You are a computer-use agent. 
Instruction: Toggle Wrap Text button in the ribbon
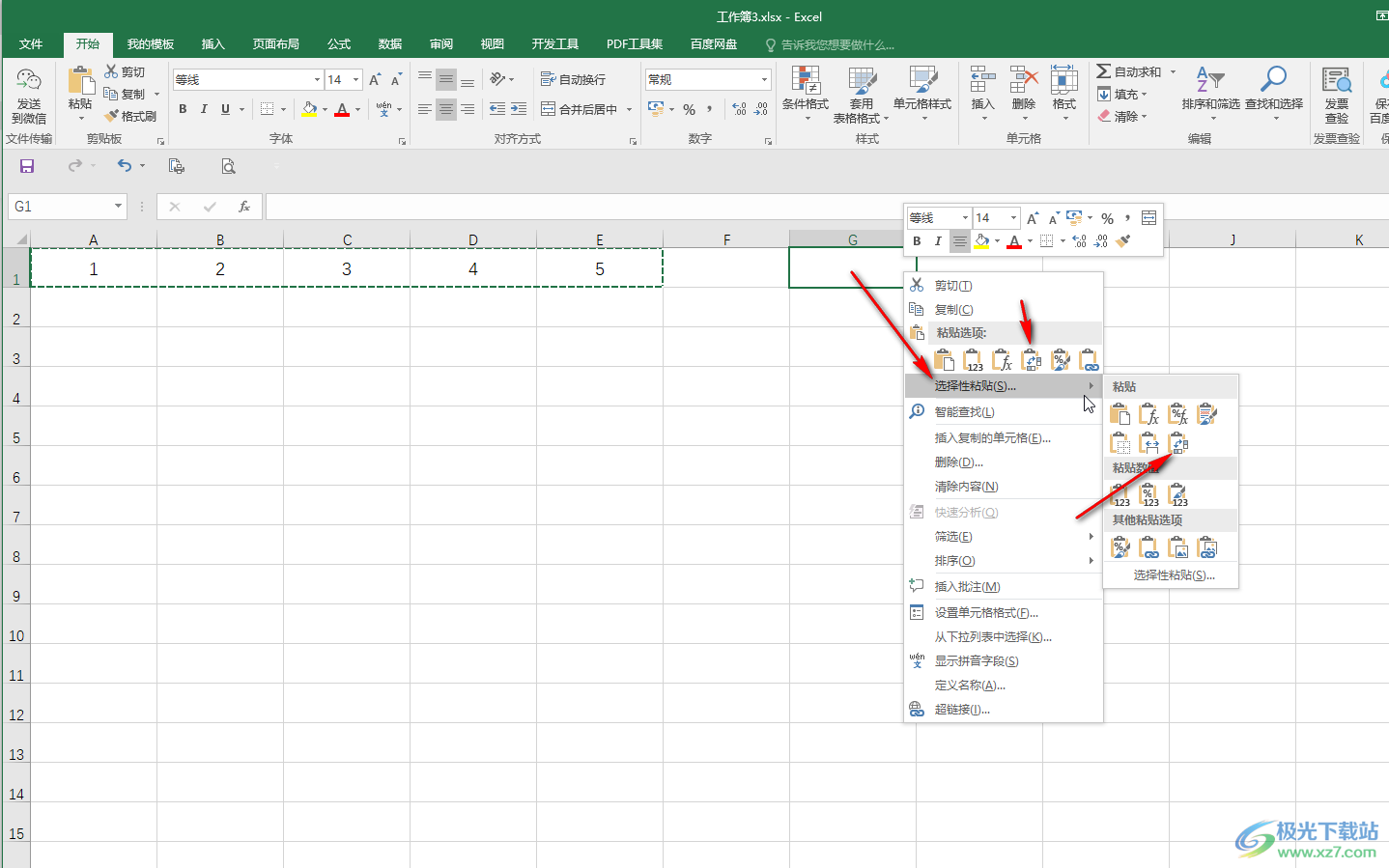click(x=573, y=79)
